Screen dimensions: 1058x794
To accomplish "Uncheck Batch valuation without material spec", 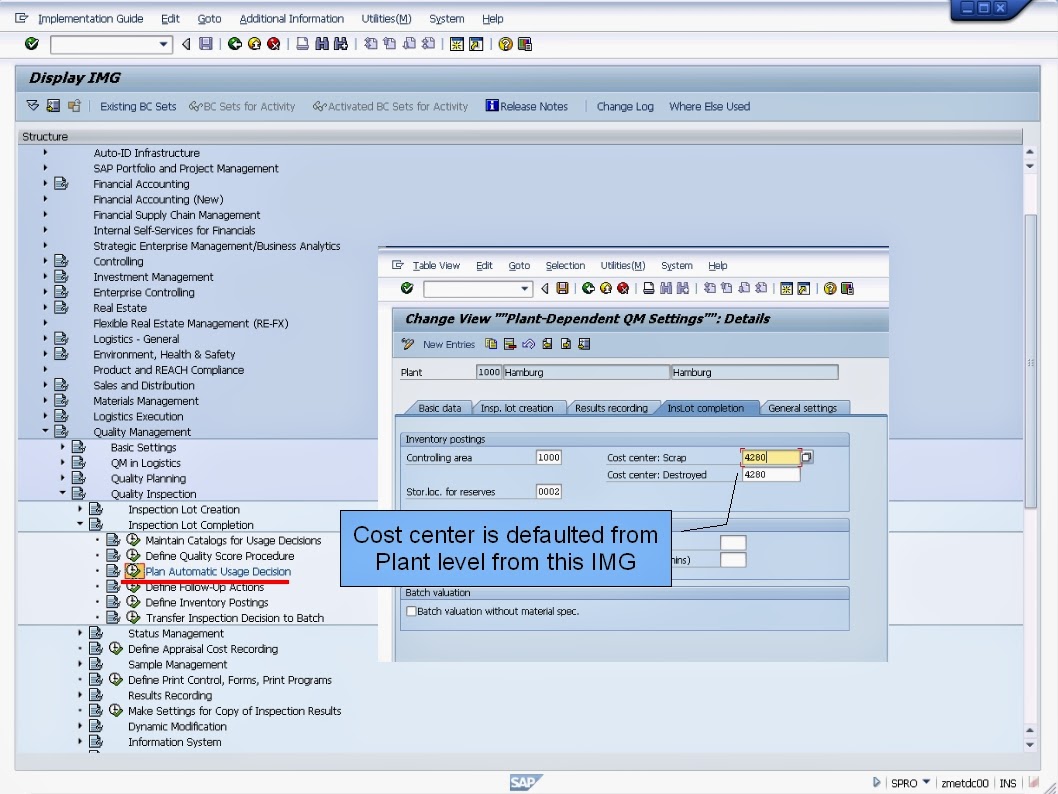I will [x=409, y=611].
